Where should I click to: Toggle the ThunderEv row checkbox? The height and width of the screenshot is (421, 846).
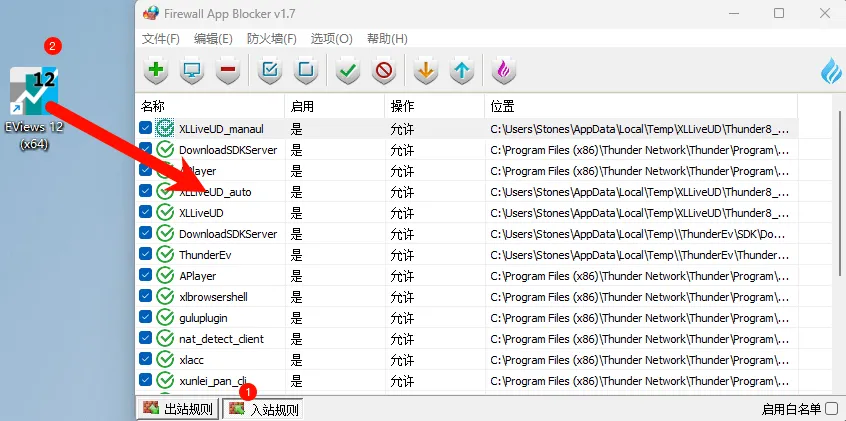145,254
